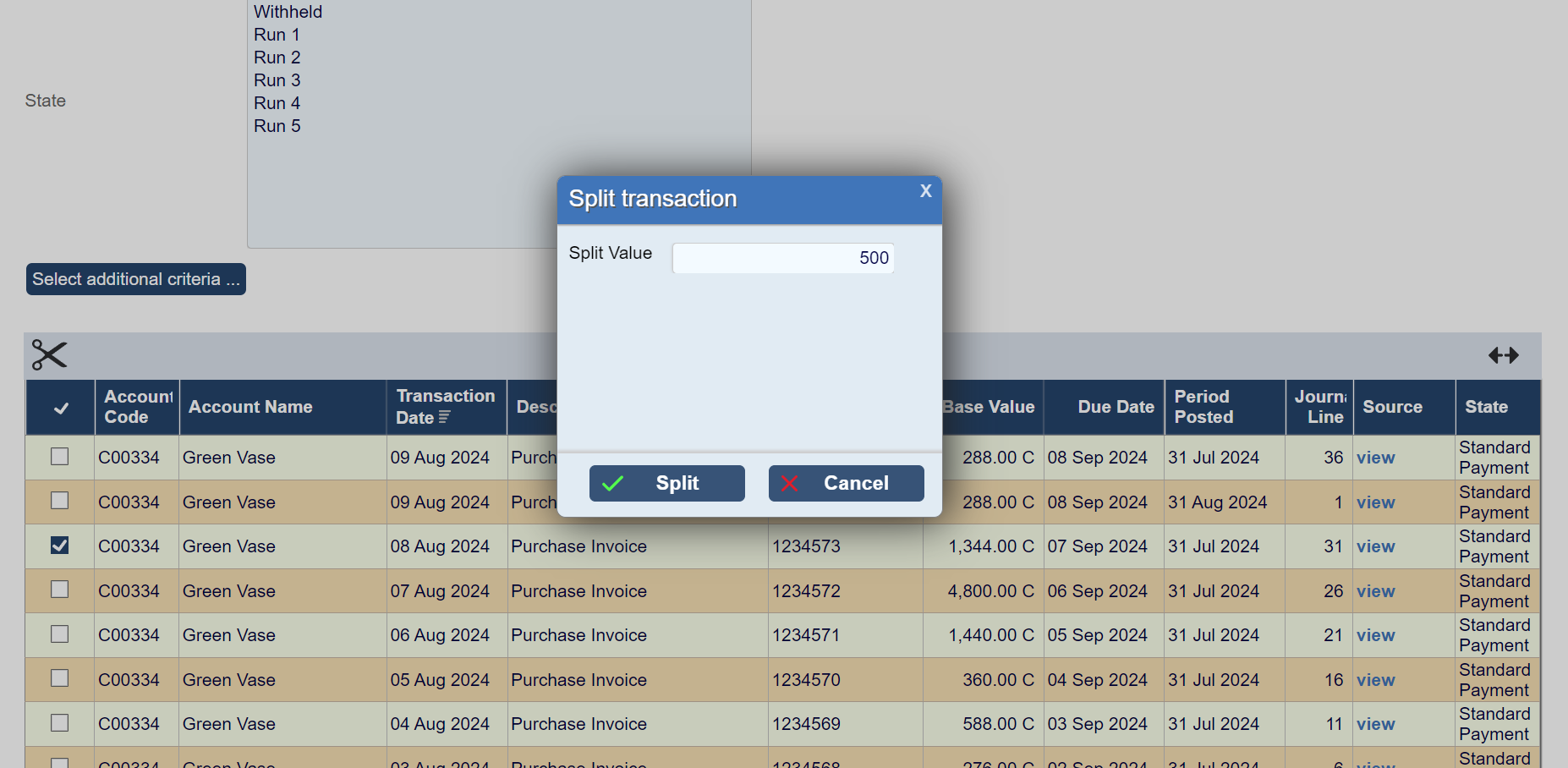Sort by the Due Date column header

[1115, 407]
